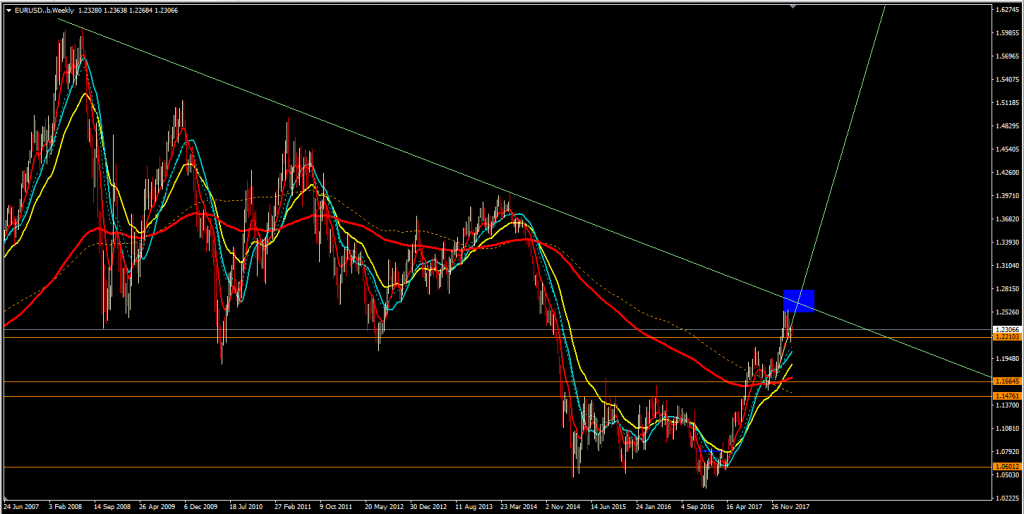Click the 1.23066 current price label

coord(1005,329)
